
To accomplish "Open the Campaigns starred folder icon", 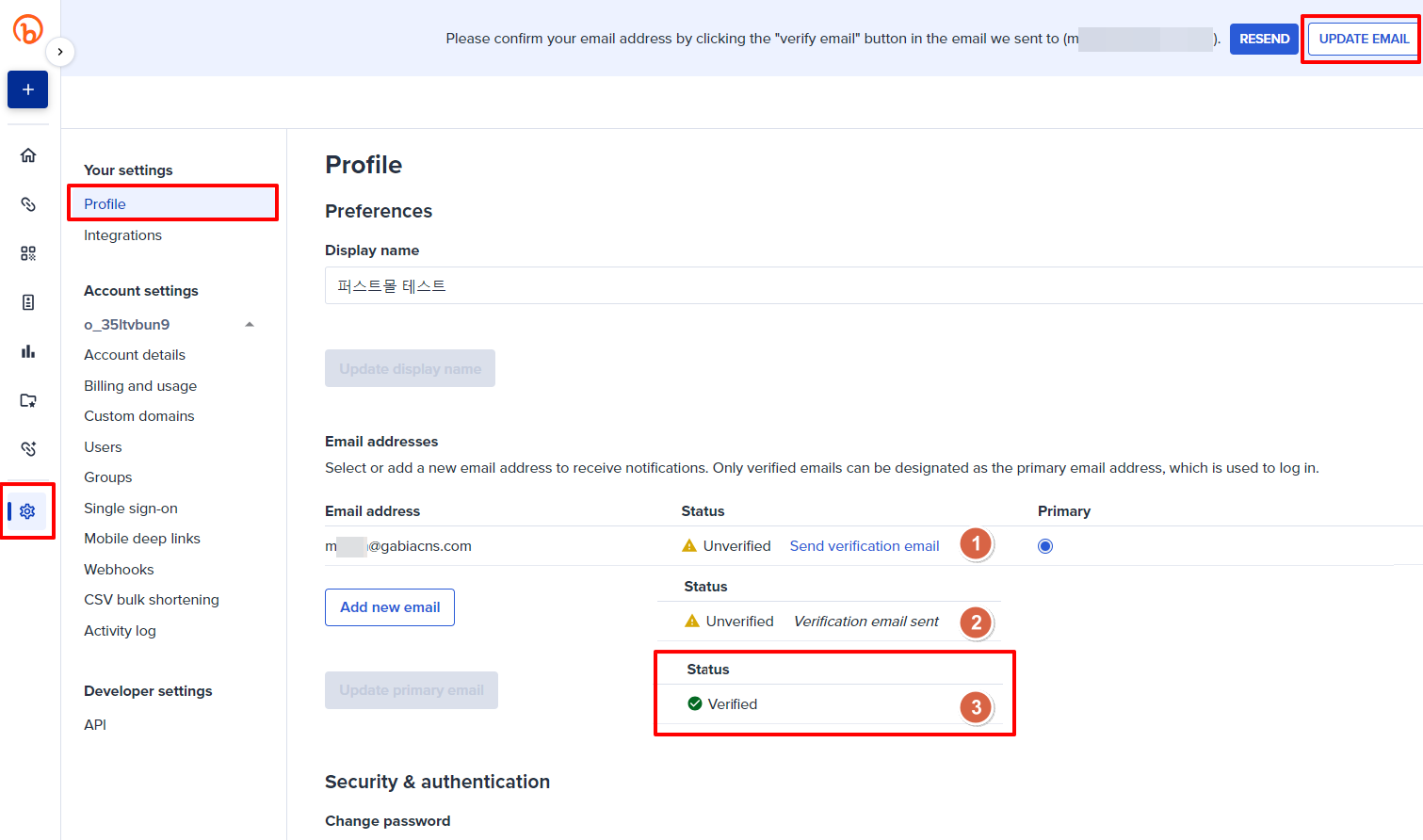I will click(x=28, y=400).
